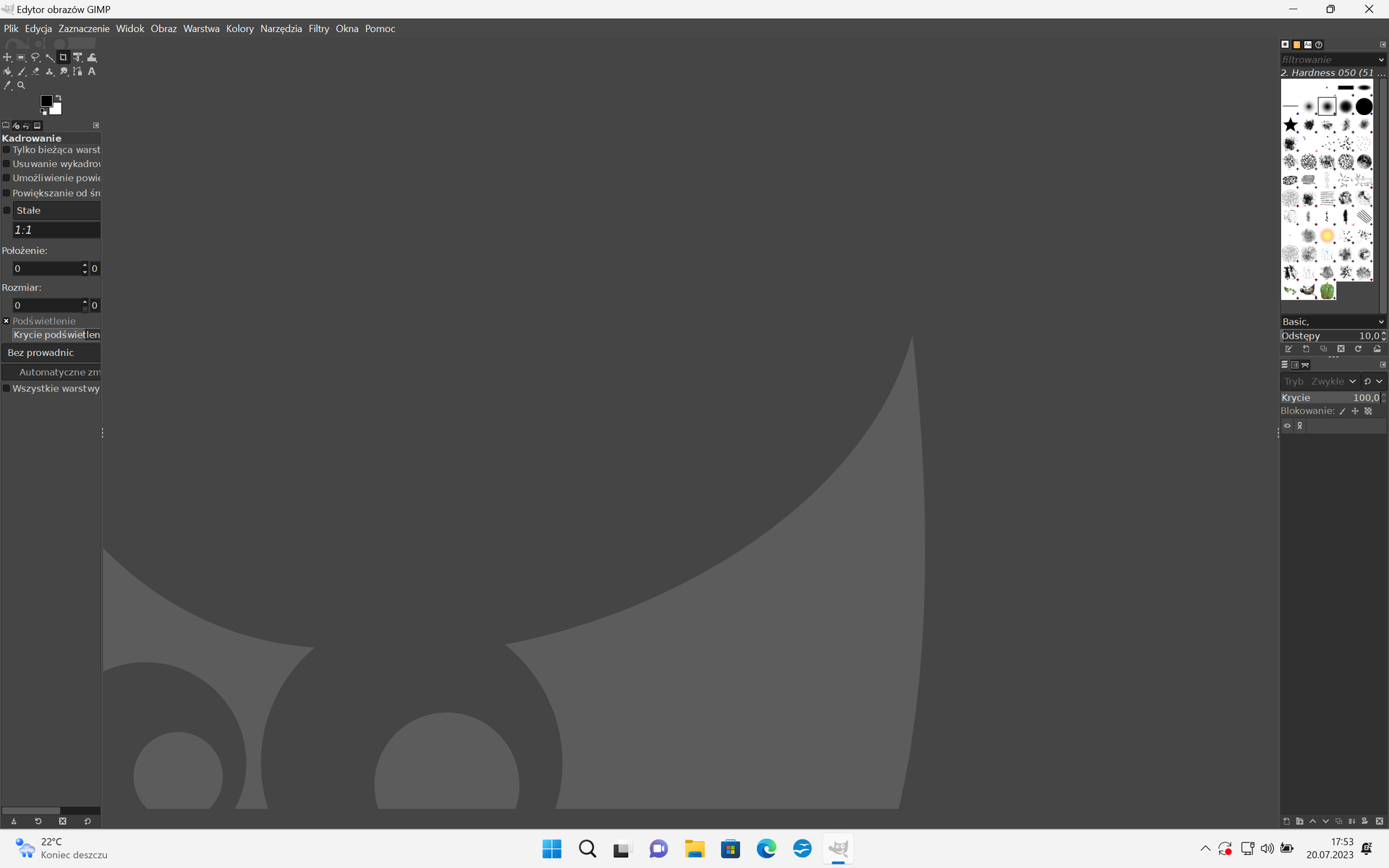Open the Warstwa menu
Image resolution: width=1389 pixels, height=868 pixels.
pos(201,29)
